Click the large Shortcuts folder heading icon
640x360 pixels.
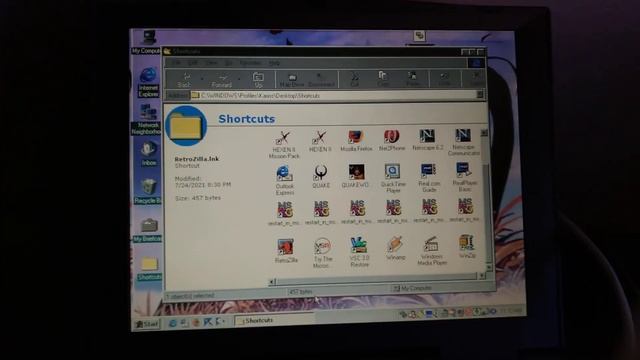(x=186, y=126)
